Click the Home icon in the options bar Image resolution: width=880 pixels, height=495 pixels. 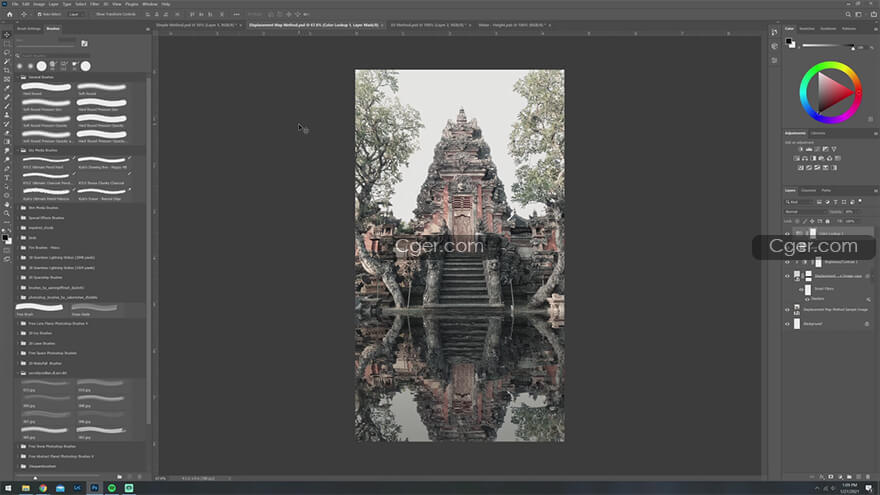pyautogui.click(x=10, y=15)
